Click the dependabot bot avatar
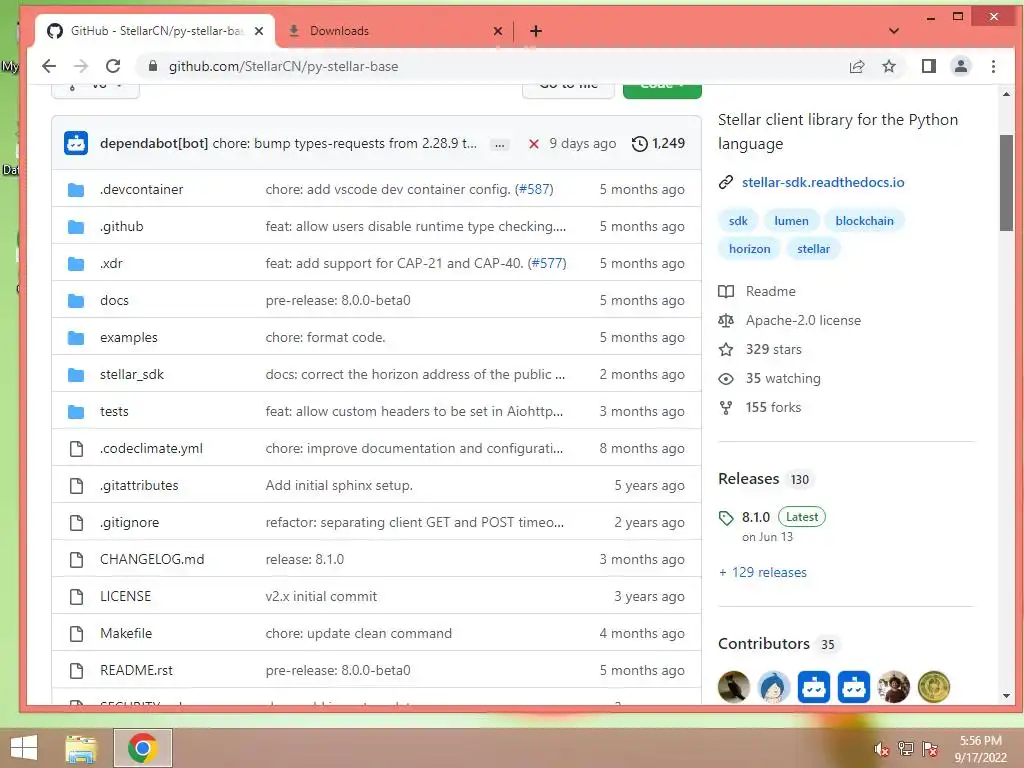The image size is (1024, 768). pos(76,143)
